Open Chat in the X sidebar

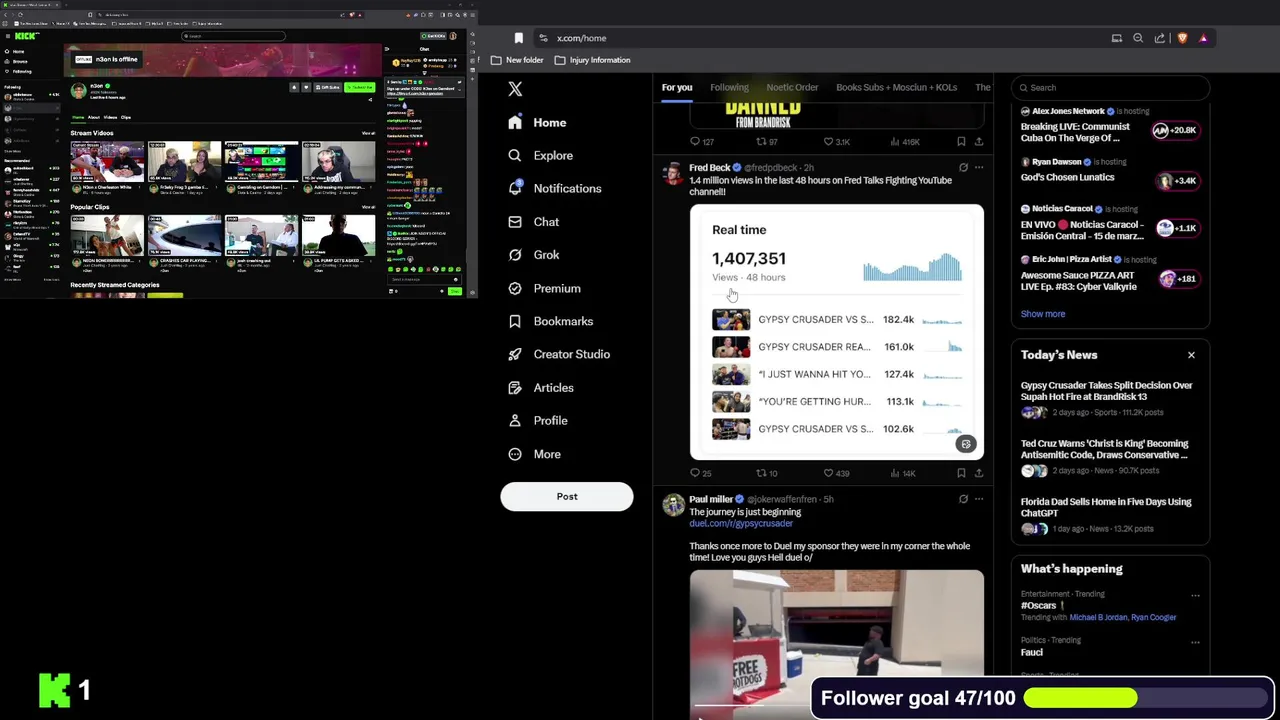[533, 221]
